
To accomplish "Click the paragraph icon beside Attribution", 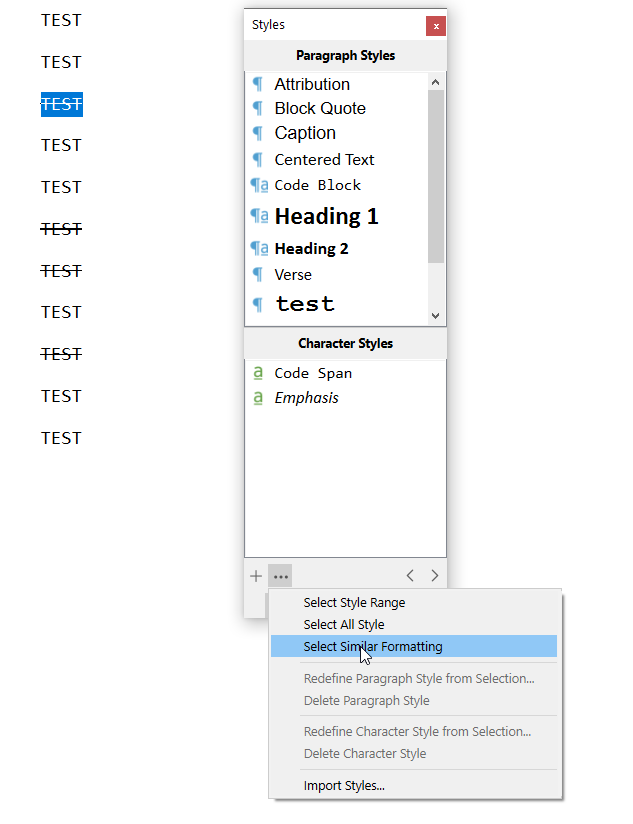I will (x=258, y=85).
